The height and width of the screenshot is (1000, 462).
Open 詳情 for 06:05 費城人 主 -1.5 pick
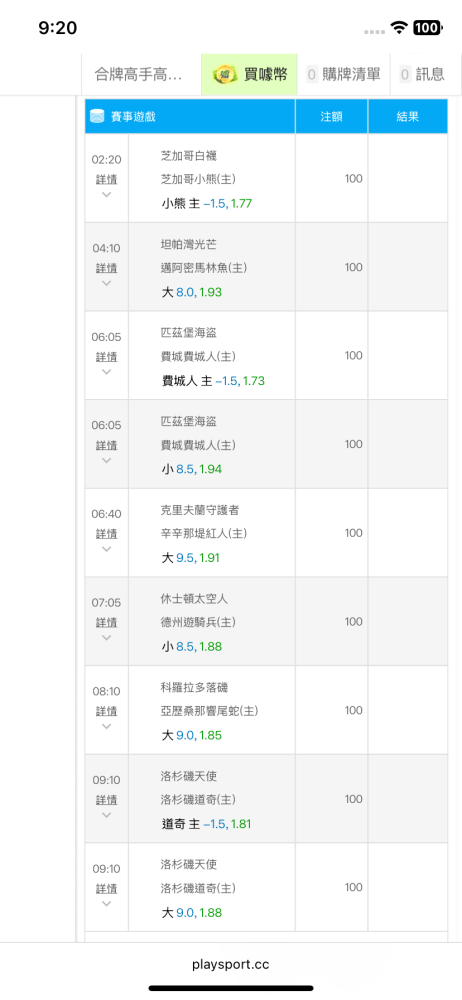(x=107, y=357)
